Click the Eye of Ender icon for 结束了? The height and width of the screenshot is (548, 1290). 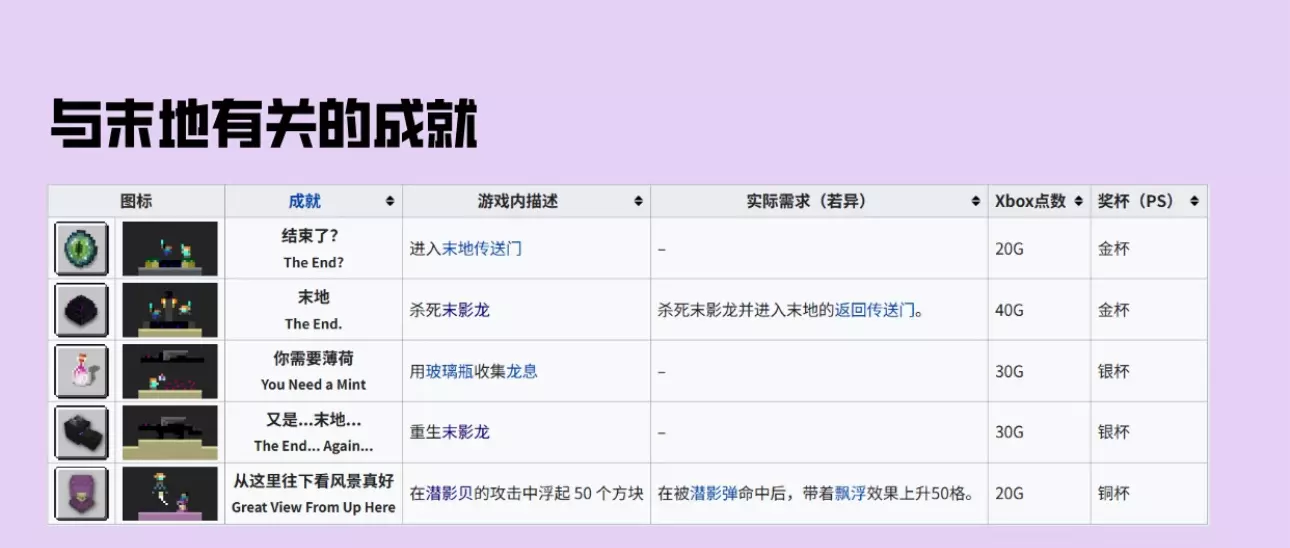click(x=82, y=249)
